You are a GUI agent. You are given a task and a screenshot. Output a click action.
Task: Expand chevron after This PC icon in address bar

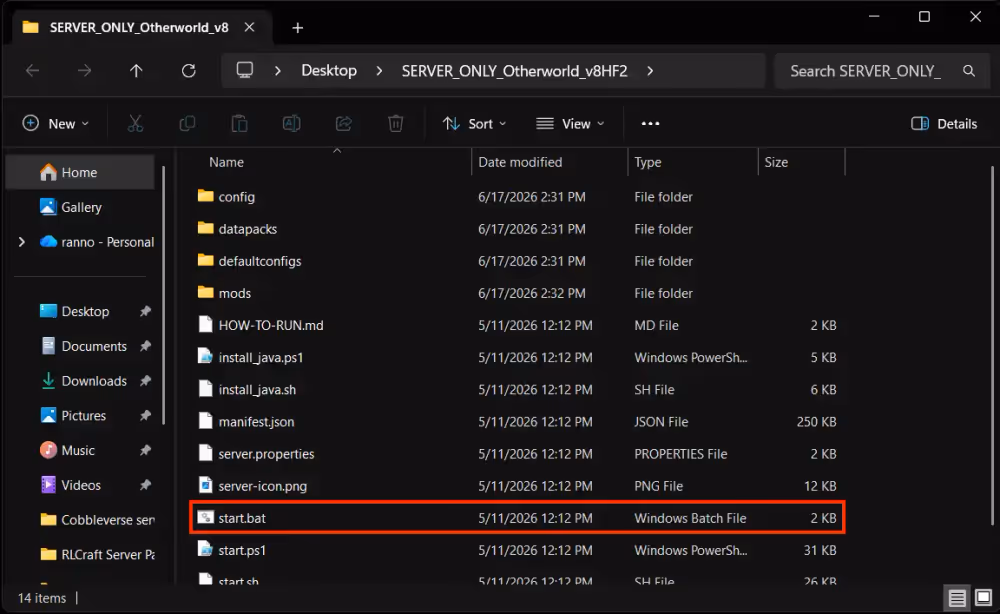coord(277,71)
